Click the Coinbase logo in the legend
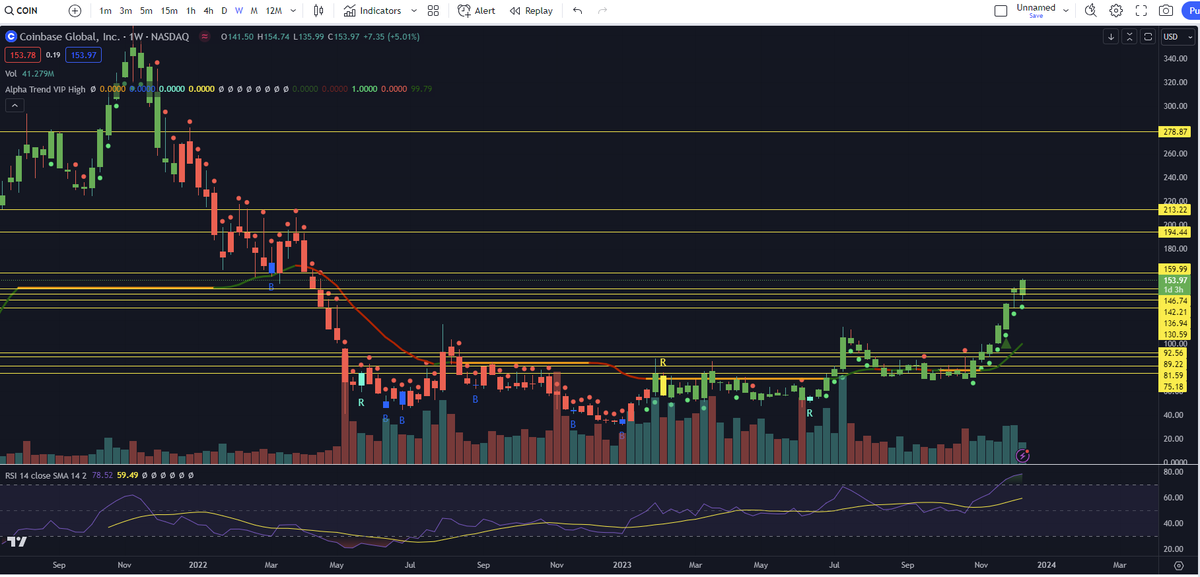The image size is (1200, 577). pyautogui.click(x=12, y=37)
